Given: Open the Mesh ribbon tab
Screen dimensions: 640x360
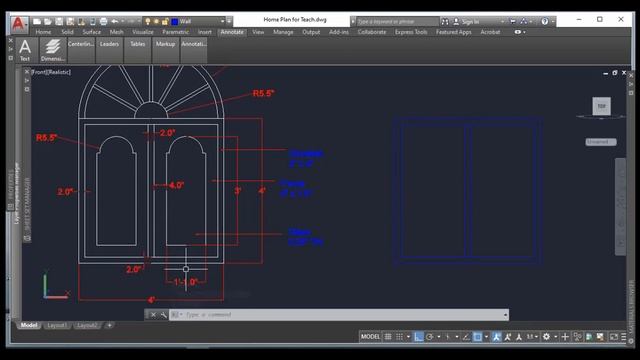Looking at the screenshot, I should coord(116,32).
